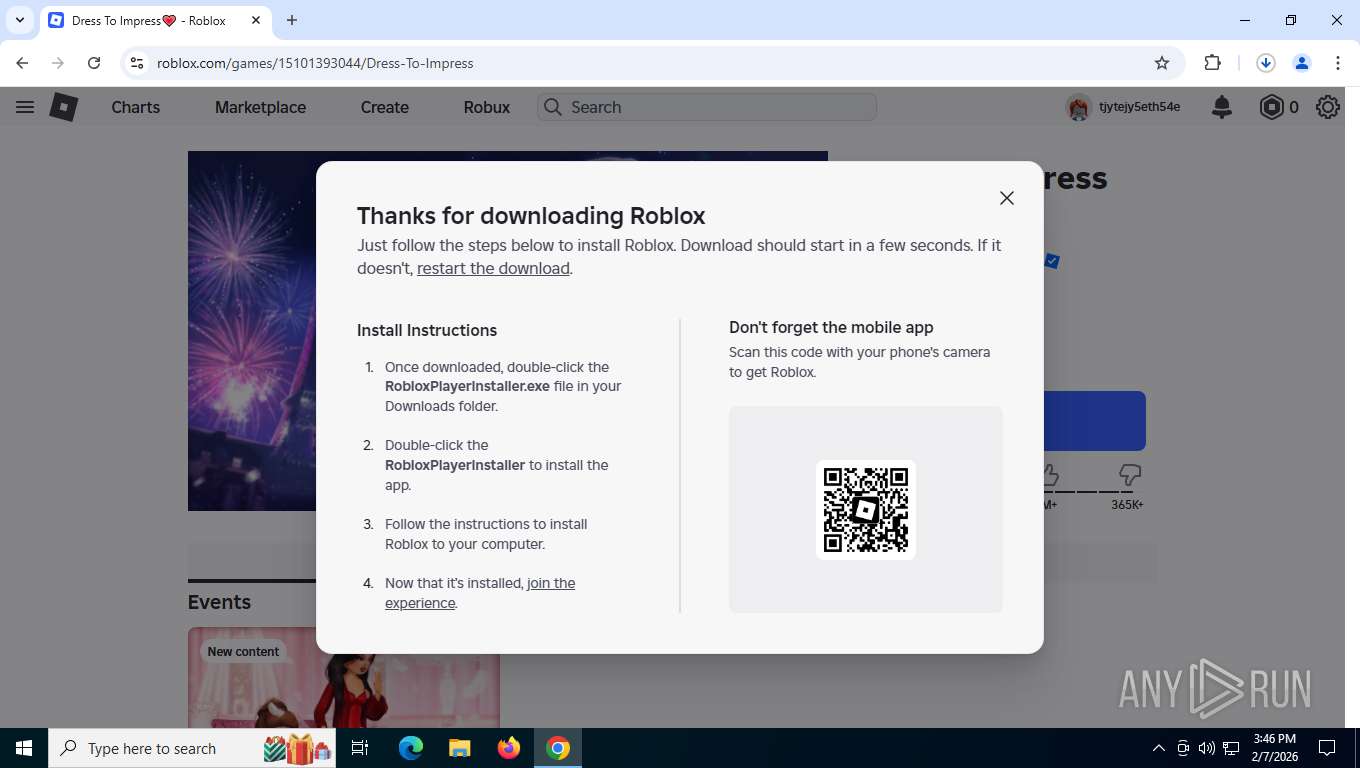Open Task View on taskbar
The image size is (1360, 768).
(x=360, y=748)
